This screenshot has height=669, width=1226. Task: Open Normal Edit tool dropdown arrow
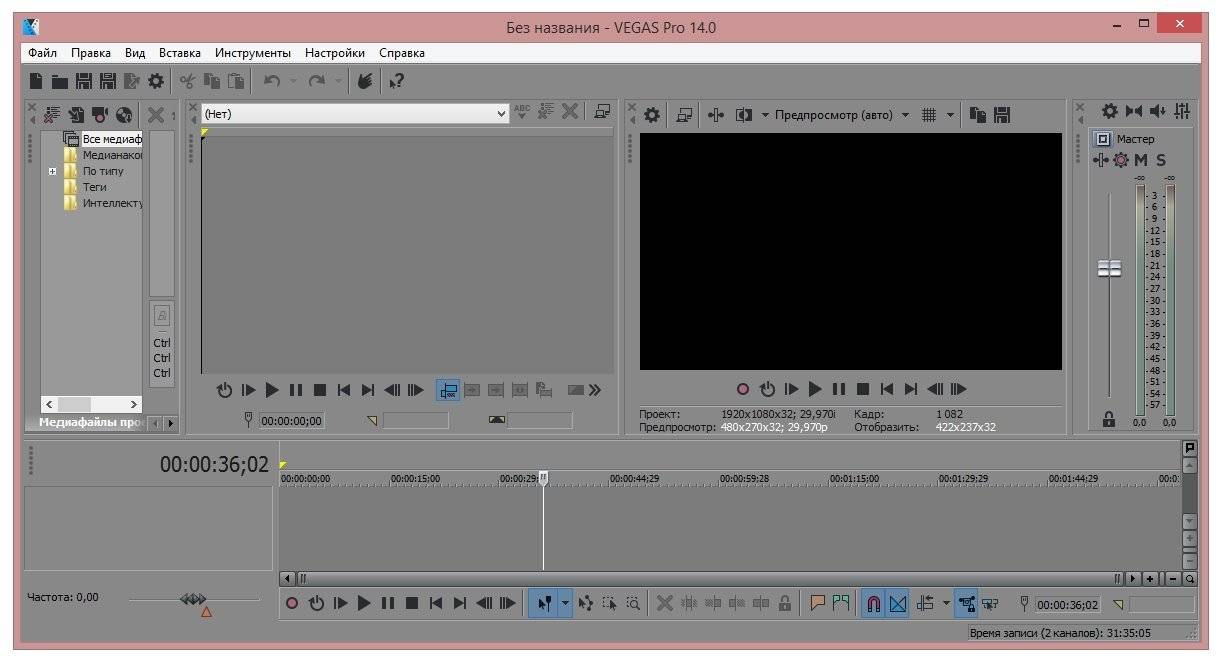coord(565,603)
